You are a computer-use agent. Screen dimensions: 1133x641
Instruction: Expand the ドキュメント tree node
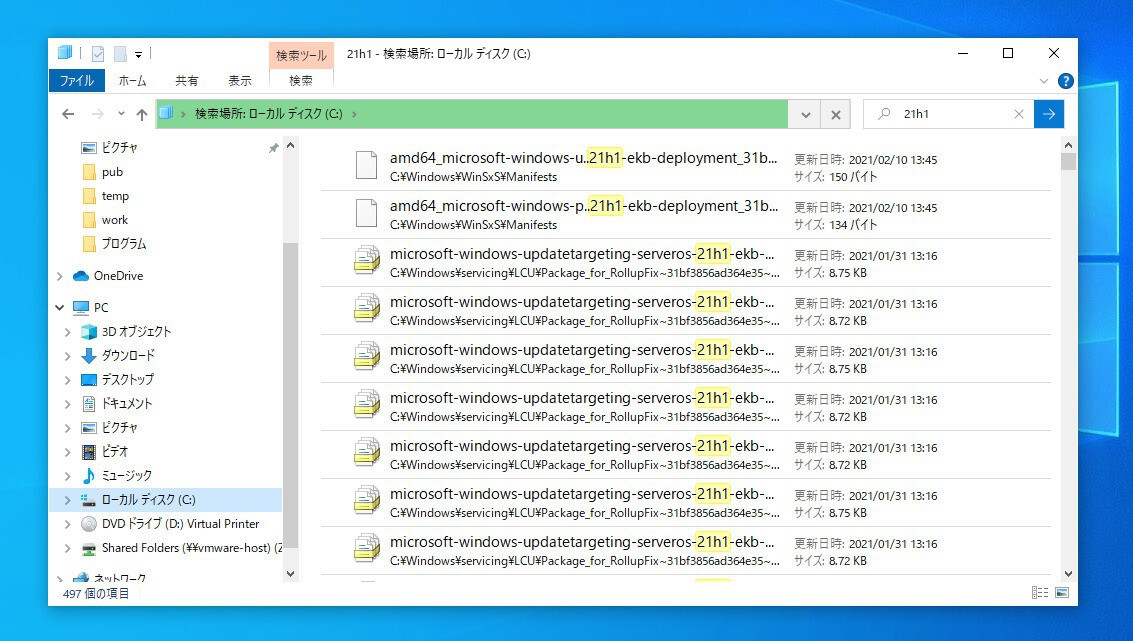click(68, 404)
